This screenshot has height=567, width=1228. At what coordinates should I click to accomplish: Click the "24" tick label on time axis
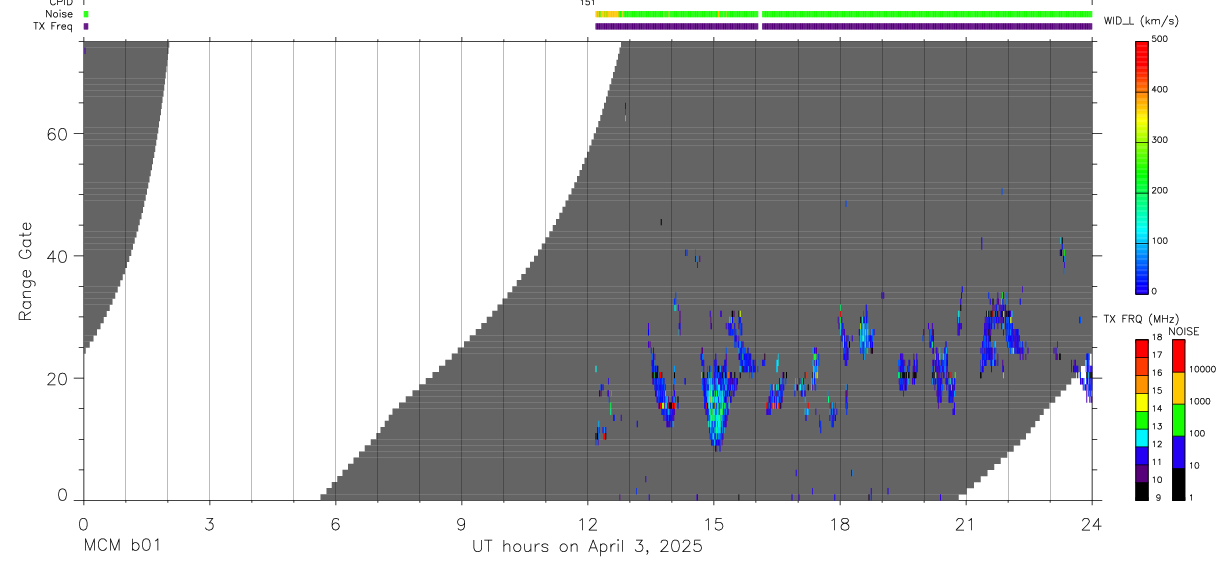[x=1092, y=524]
